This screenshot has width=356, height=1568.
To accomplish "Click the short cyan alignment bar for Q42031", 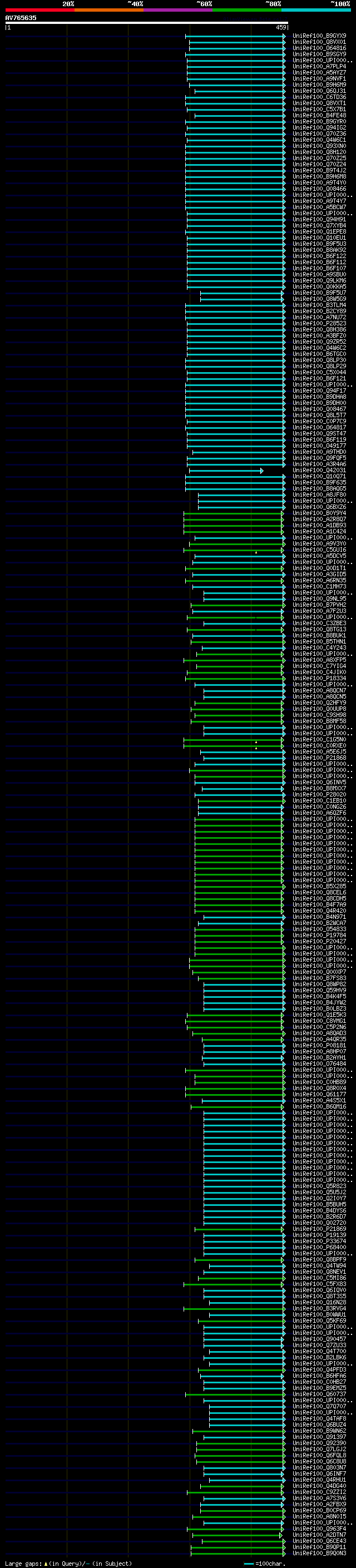I will 226,471.
